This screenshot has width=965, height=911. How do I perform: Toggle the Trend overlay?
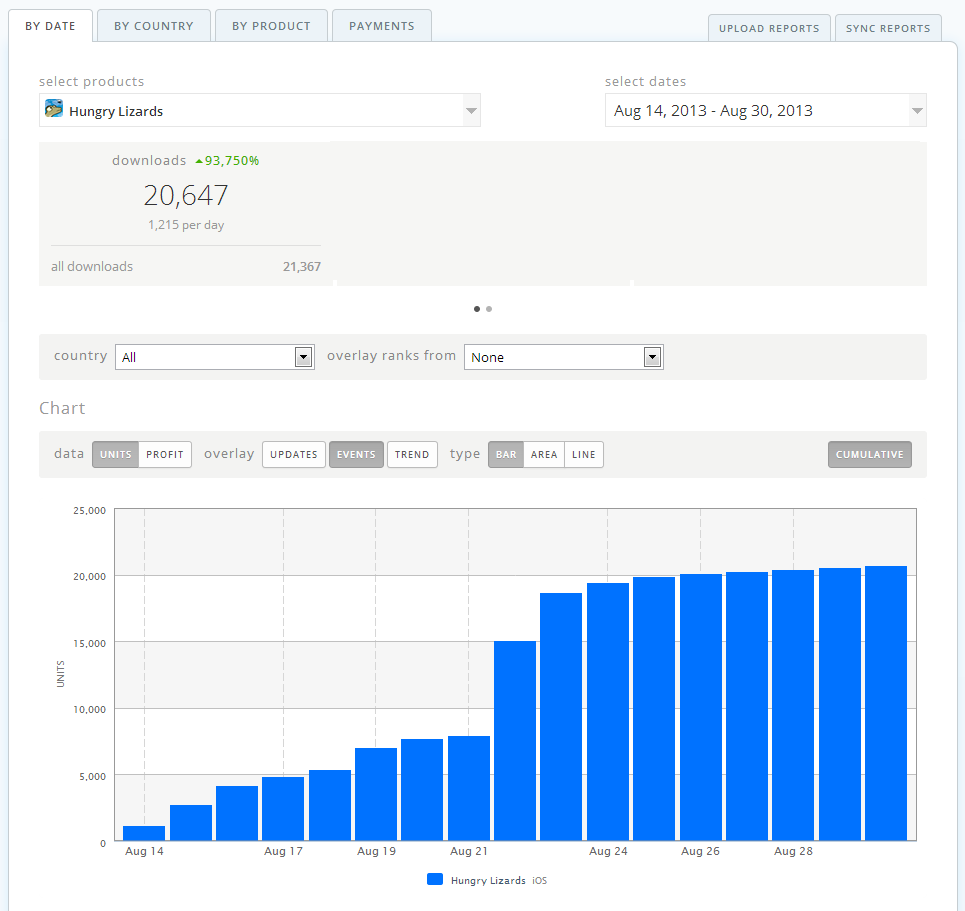(x=412, y=454)
